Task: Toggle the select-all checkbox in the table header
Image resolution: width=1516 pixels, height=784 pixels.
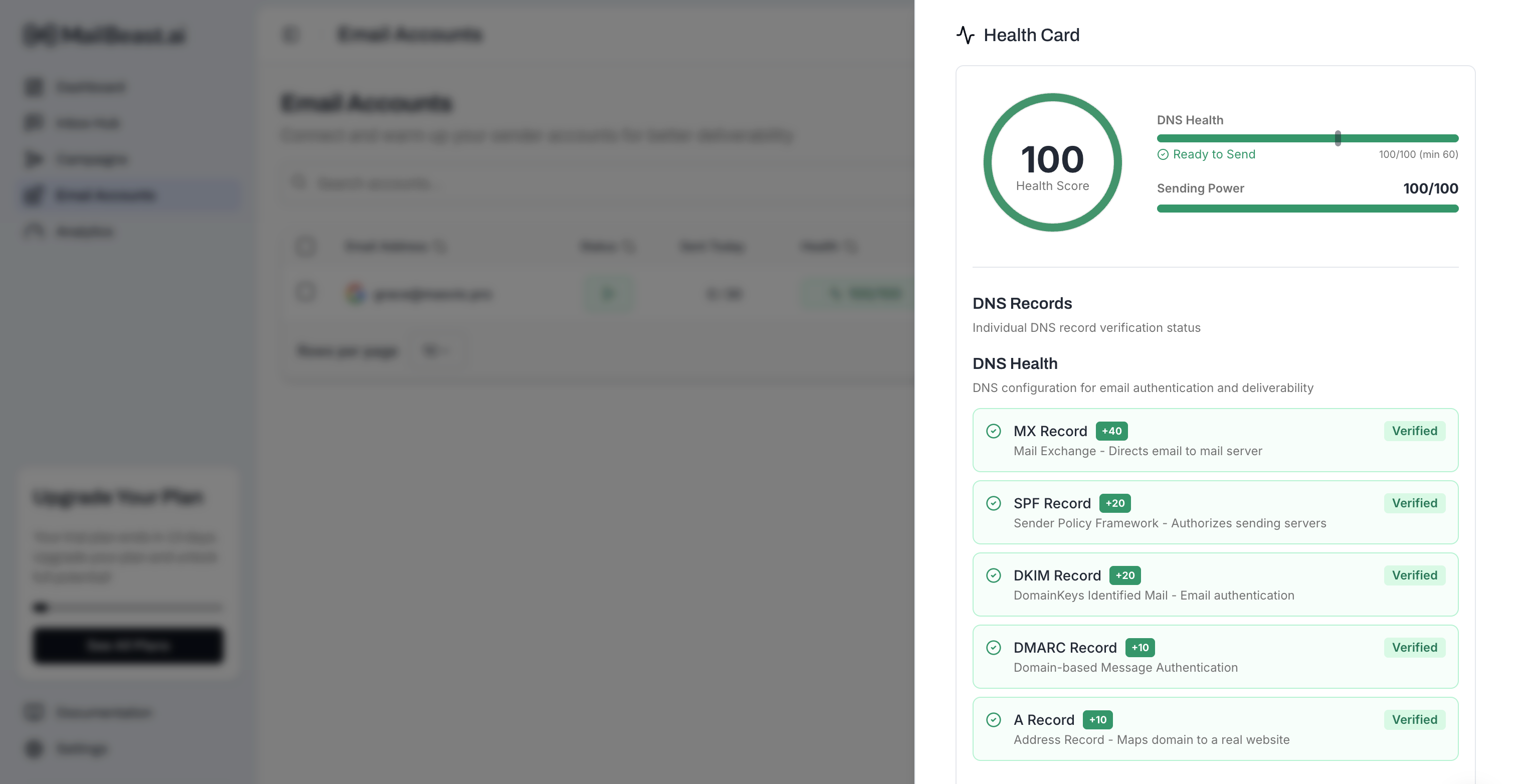Action: coord(305,247)
